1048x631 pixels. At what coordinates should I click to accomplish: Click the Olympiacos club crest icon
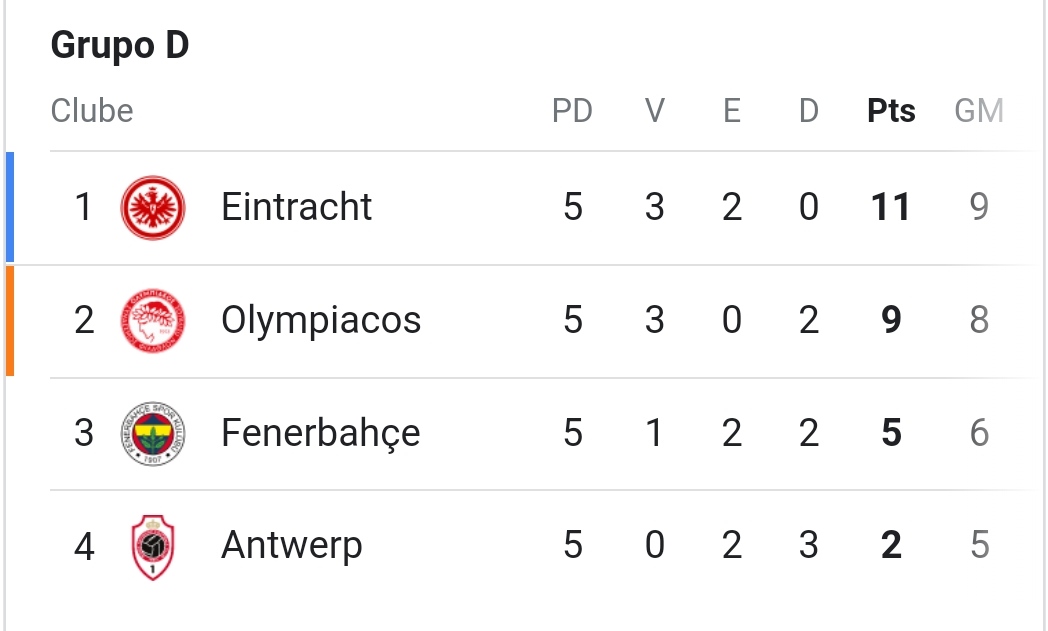coord(153,320)
